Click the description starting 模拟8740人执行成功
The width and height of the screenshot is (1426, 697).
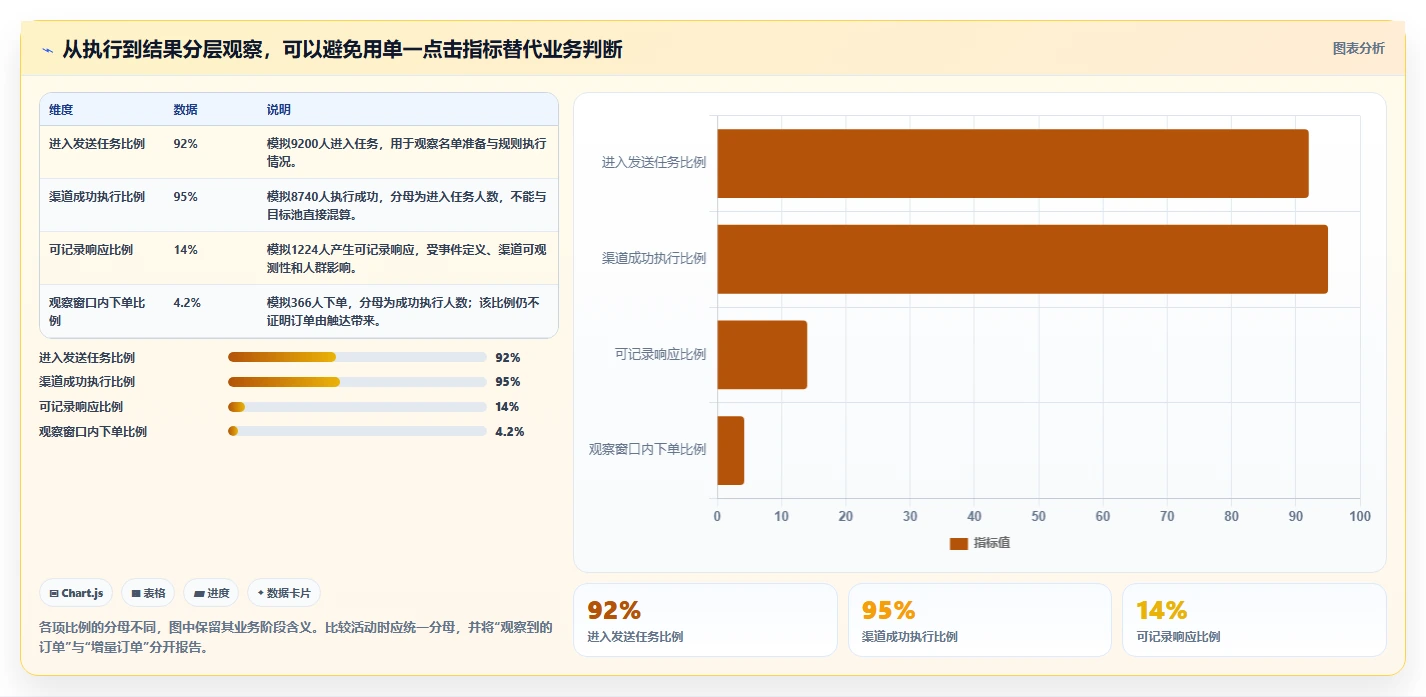[x=407, y=205]
